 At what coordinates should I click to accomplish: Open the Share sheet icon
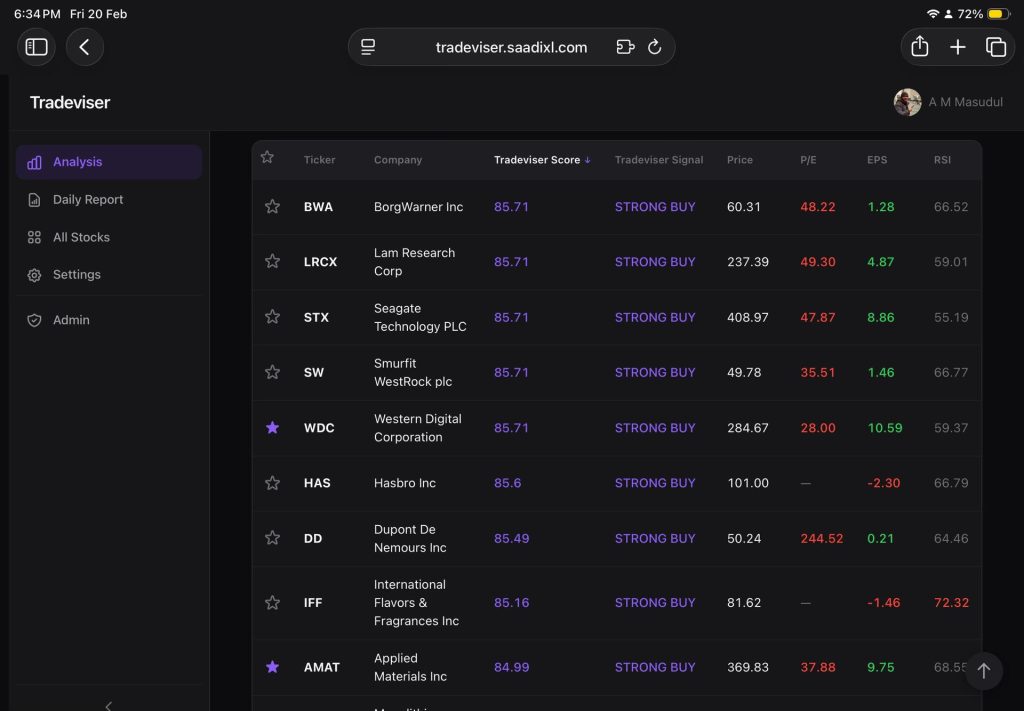(x=920, y=46)
